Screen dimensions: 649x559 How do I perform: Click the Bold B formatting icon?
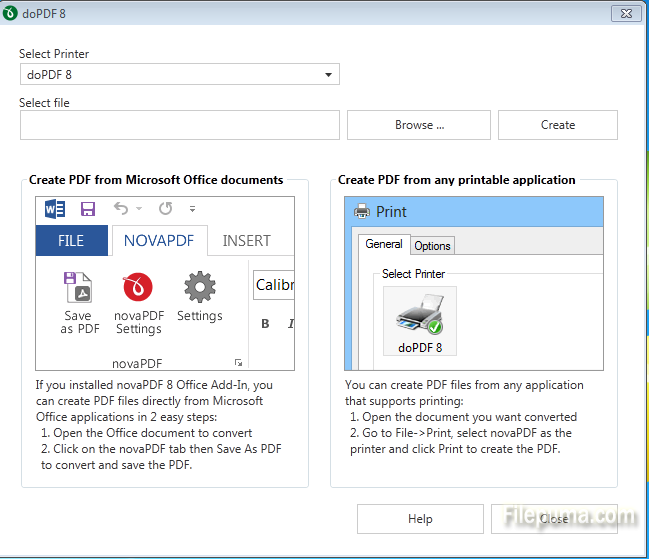(266, 323)
